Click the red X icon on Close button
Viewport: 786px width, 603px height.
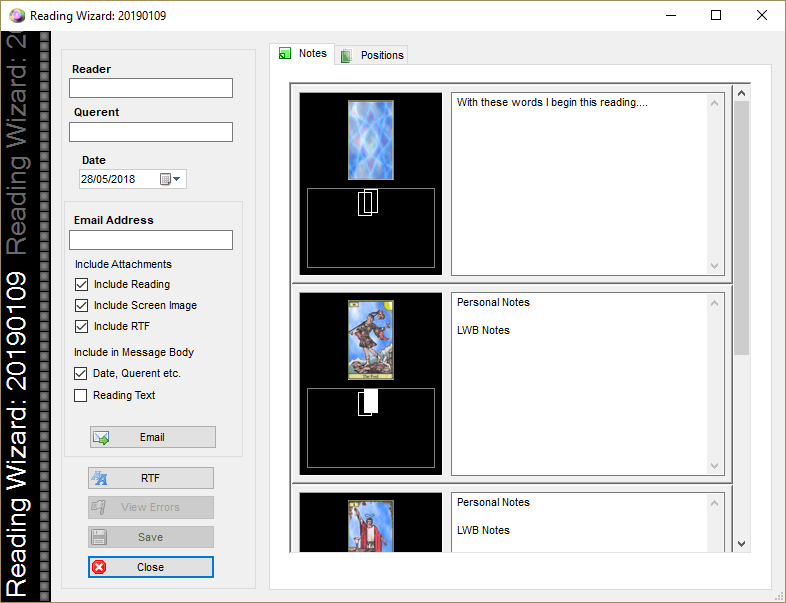pyautogui.click(x=99, y=567)
